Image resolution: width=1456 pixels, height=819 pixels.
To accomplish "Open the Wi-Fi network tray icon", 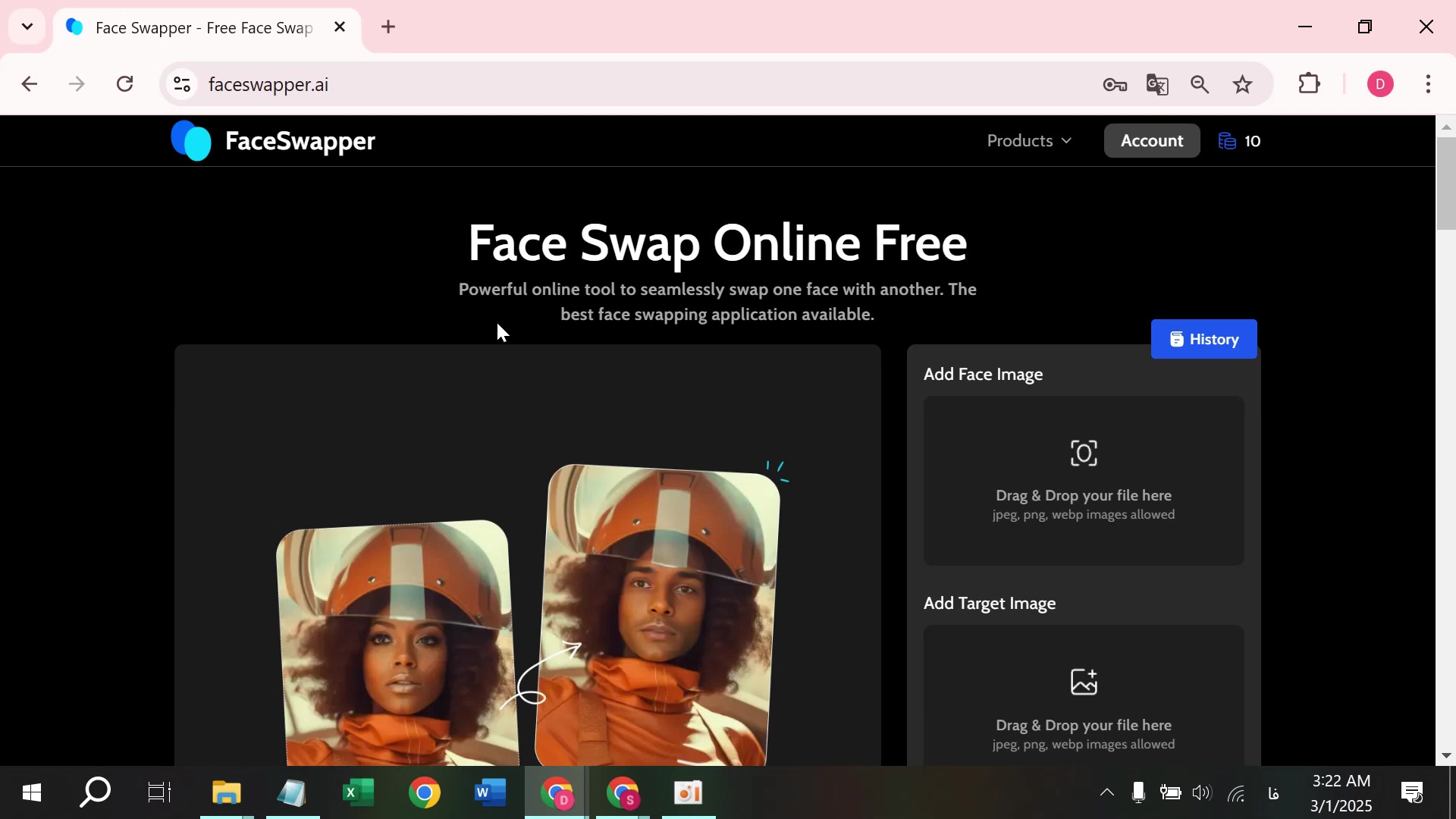I will coord(1237,793).
